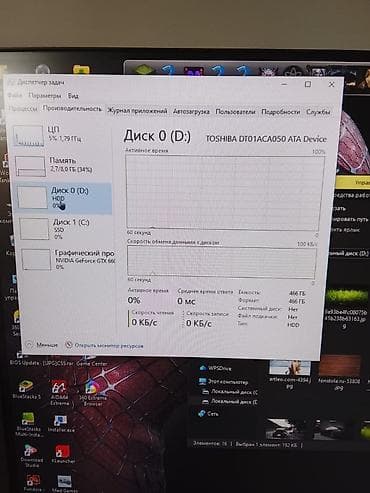This screenshot has width=370, height=493.
Task: Open the Вид menu
Action: (x=73, y=96)
